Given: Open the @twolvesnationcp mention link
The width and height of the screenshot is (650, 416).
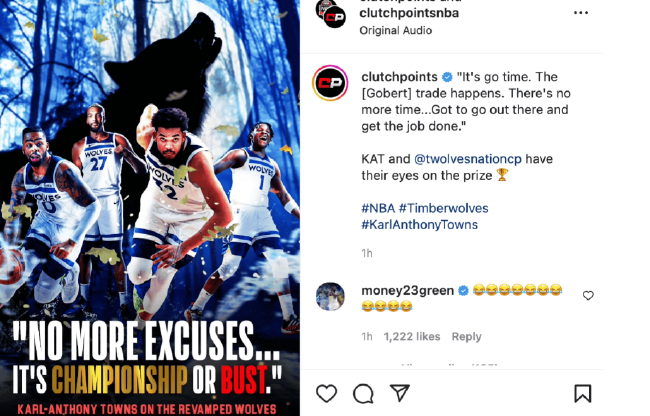Looking at the screenshot, I should point(468,159).
